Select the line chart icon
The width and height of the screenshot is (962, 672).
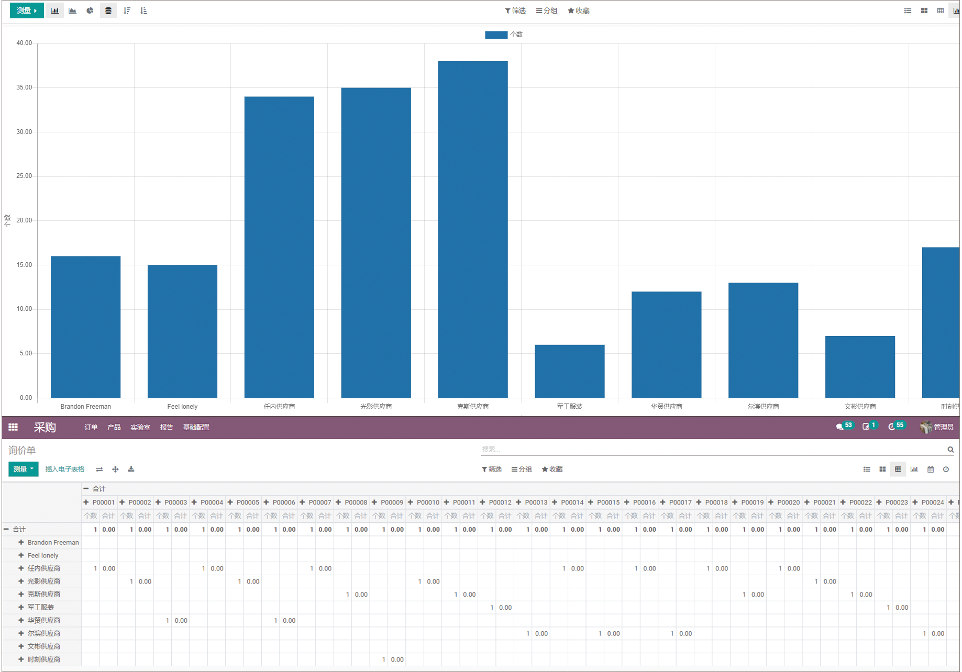coord(73,11)
